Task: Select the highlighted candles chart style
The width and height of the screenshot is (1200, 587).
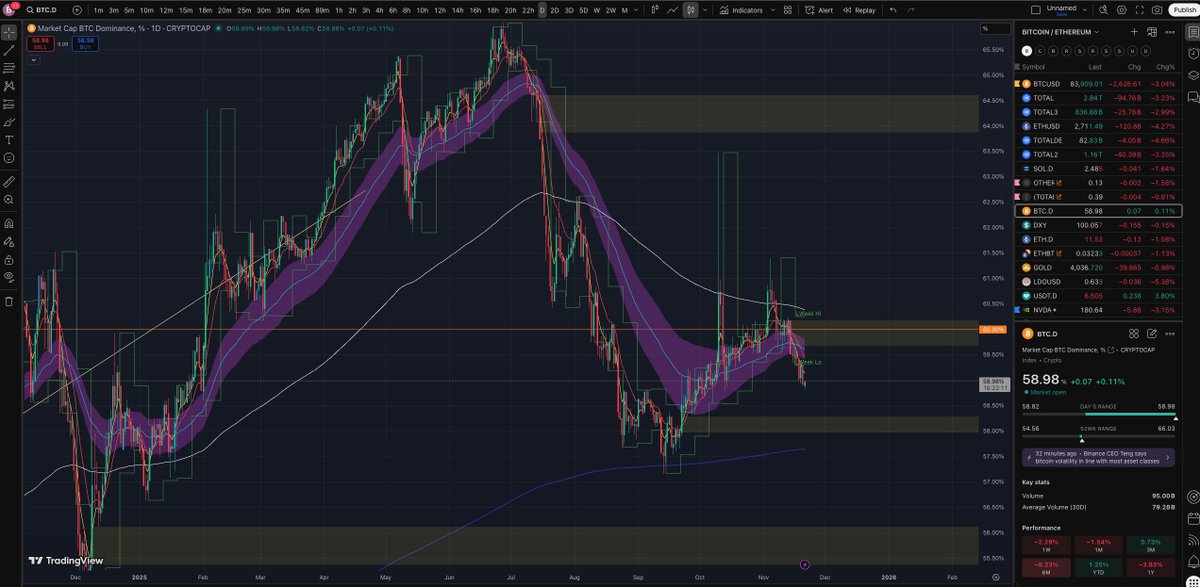Action: (x=689, y=10)
